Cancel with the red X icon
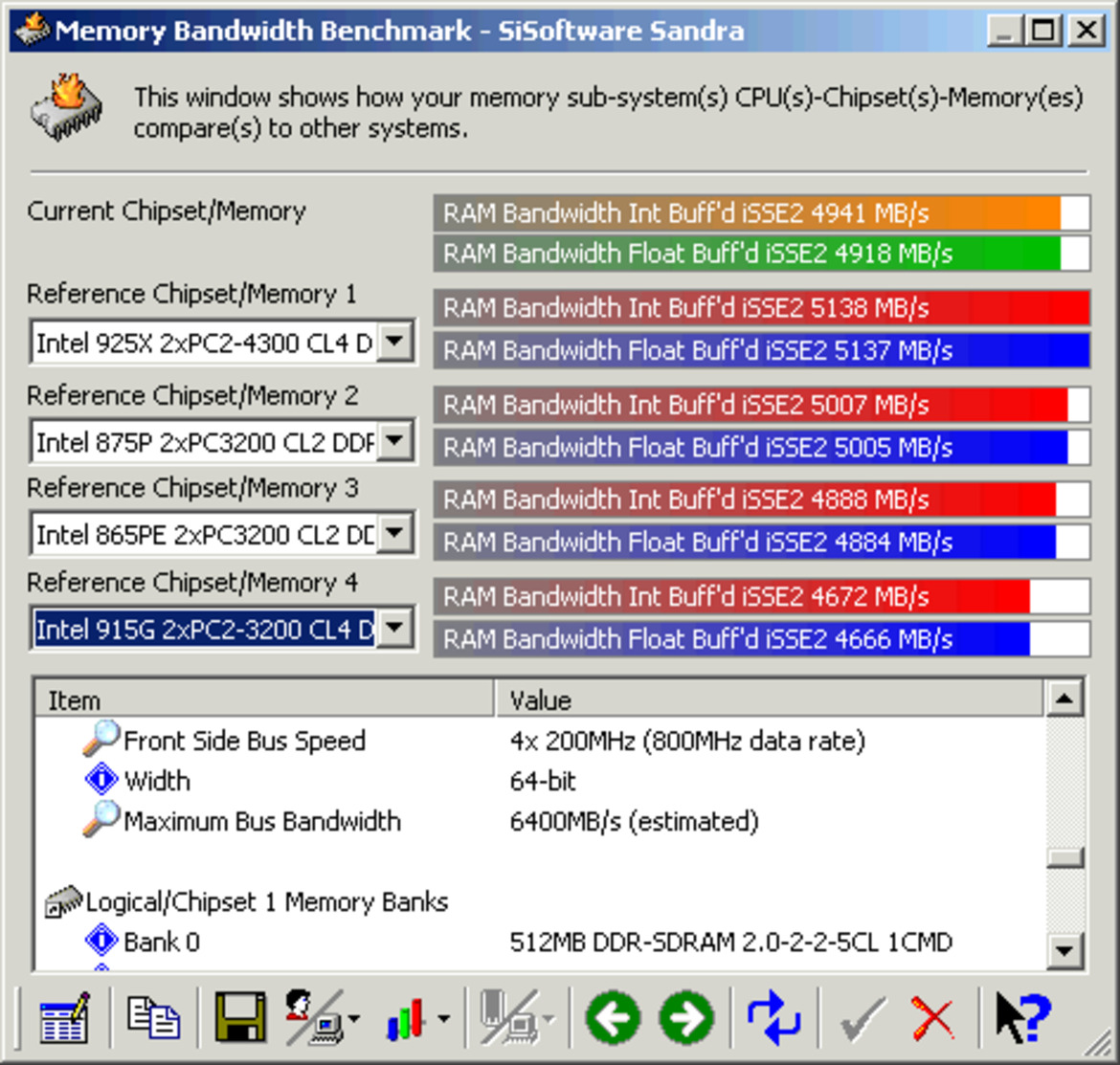 click(x=933, y=1019)
